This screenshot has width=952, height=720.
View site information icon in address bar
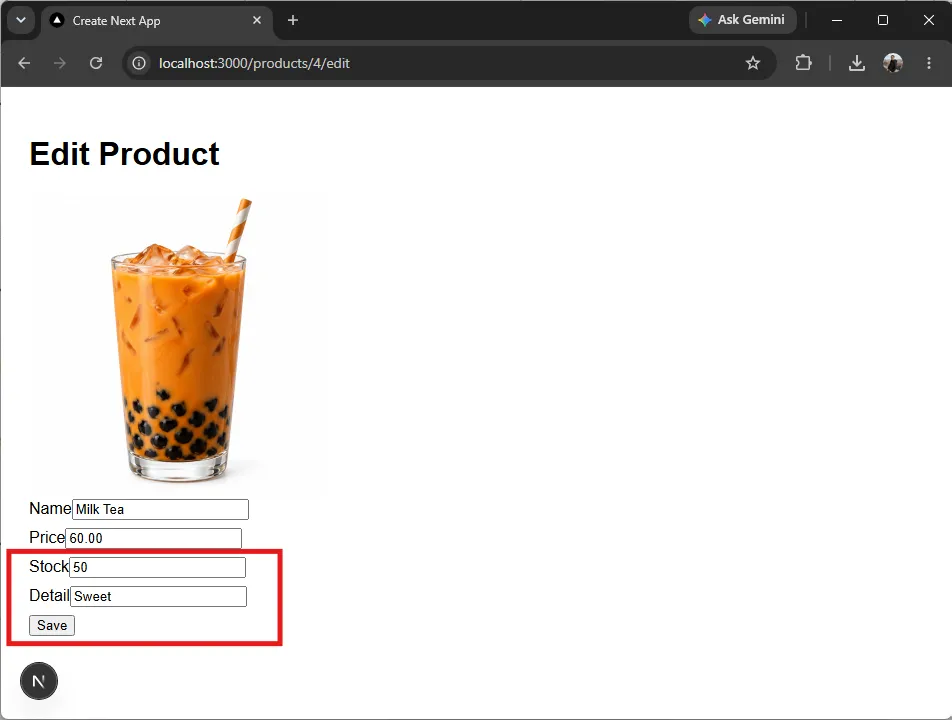(139, 63)
